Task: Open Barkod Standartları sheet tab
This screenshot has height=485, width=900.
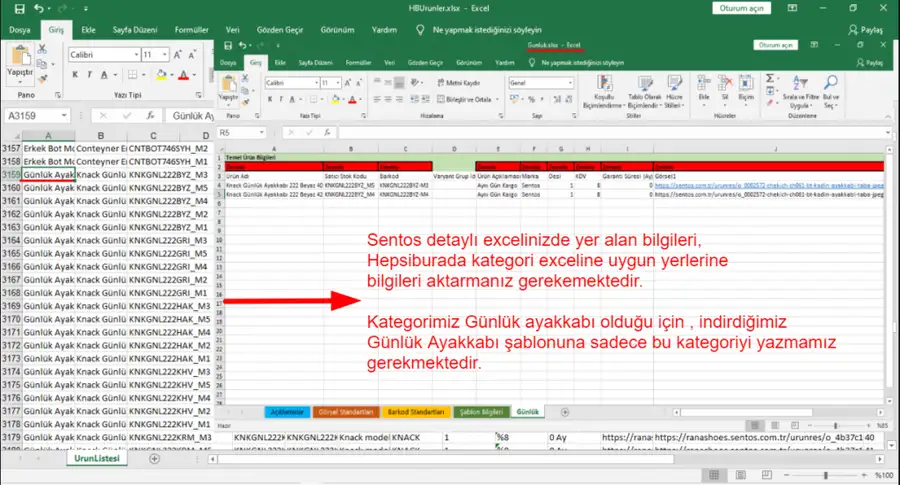Action: click(416, 412)
